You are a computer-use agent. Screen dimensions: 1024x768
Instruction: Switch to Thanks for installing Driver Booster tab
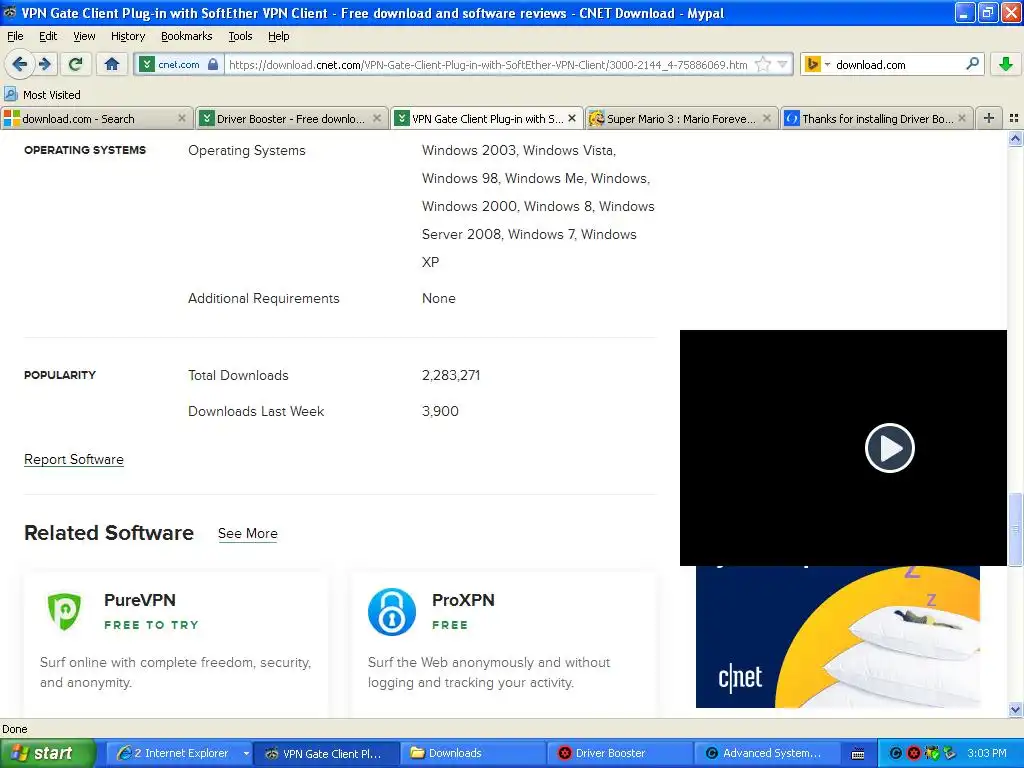[877, 118]
